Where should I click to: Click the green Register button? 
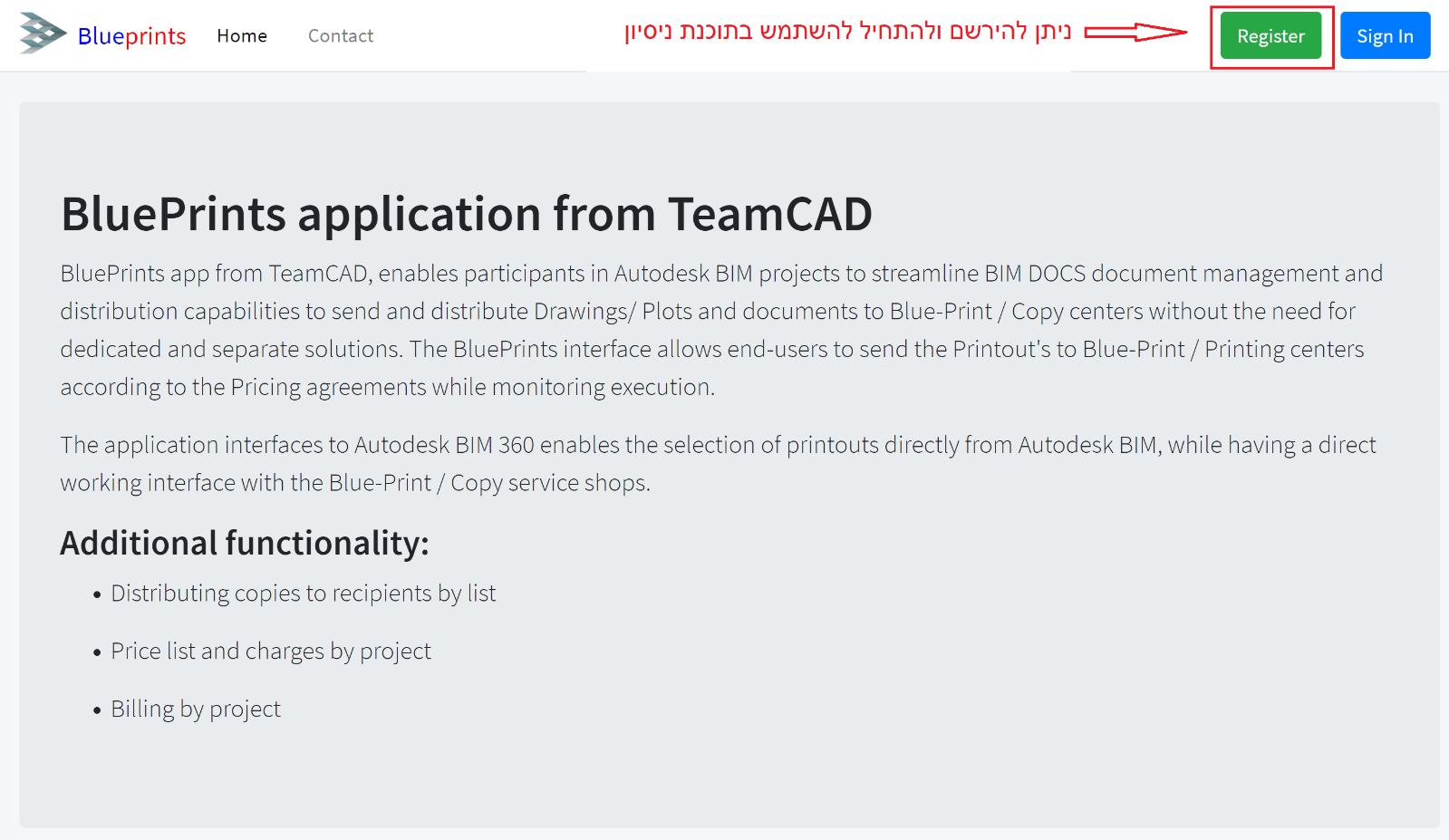(x=1270, y=36)
